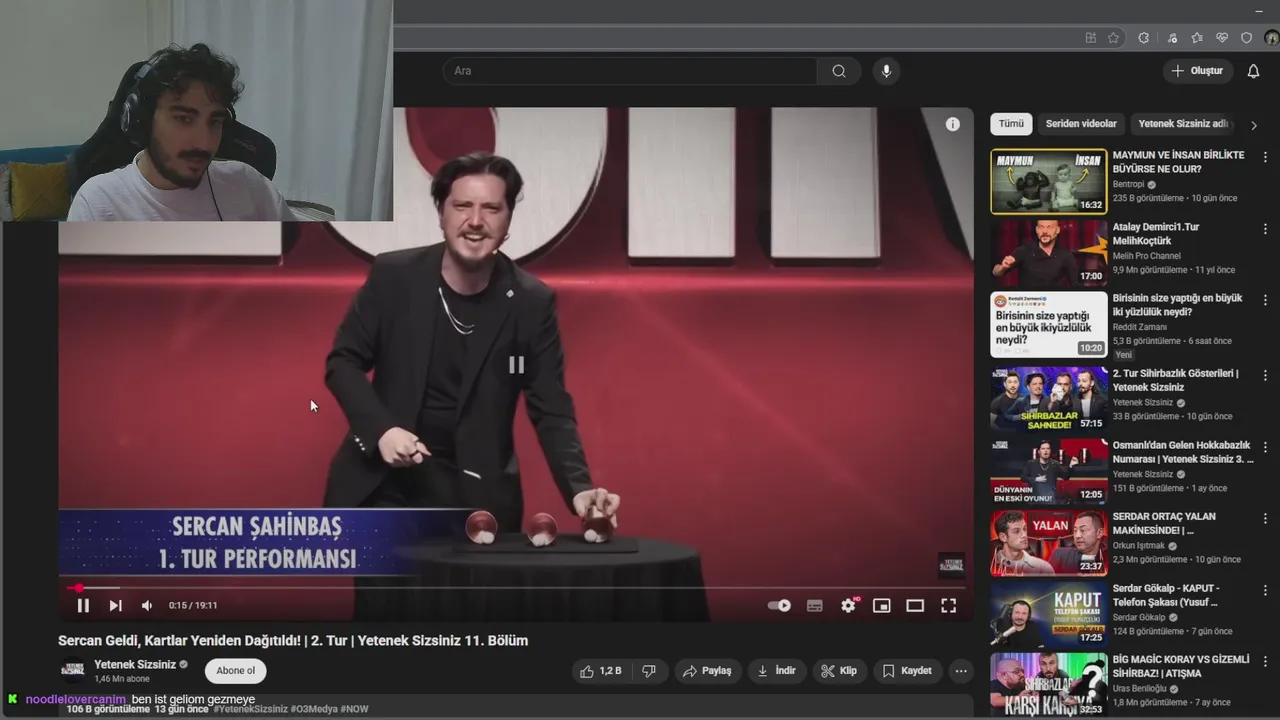Open the browser extensions puzzle icon
This screenshot has width=1280, height=720.
(1144, 38)
